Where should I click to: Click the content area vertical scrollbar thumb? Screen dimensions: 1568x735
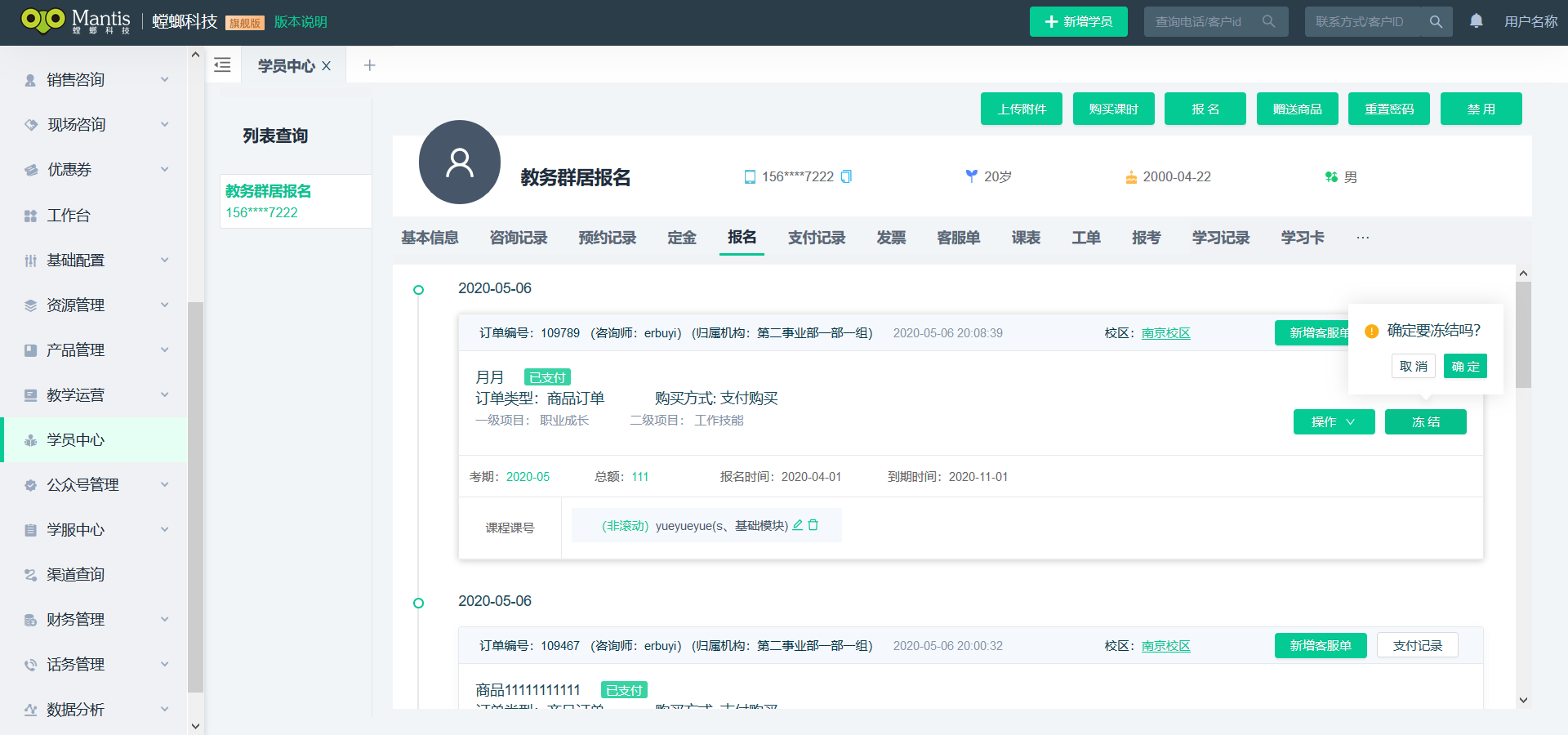[1523, 335]
